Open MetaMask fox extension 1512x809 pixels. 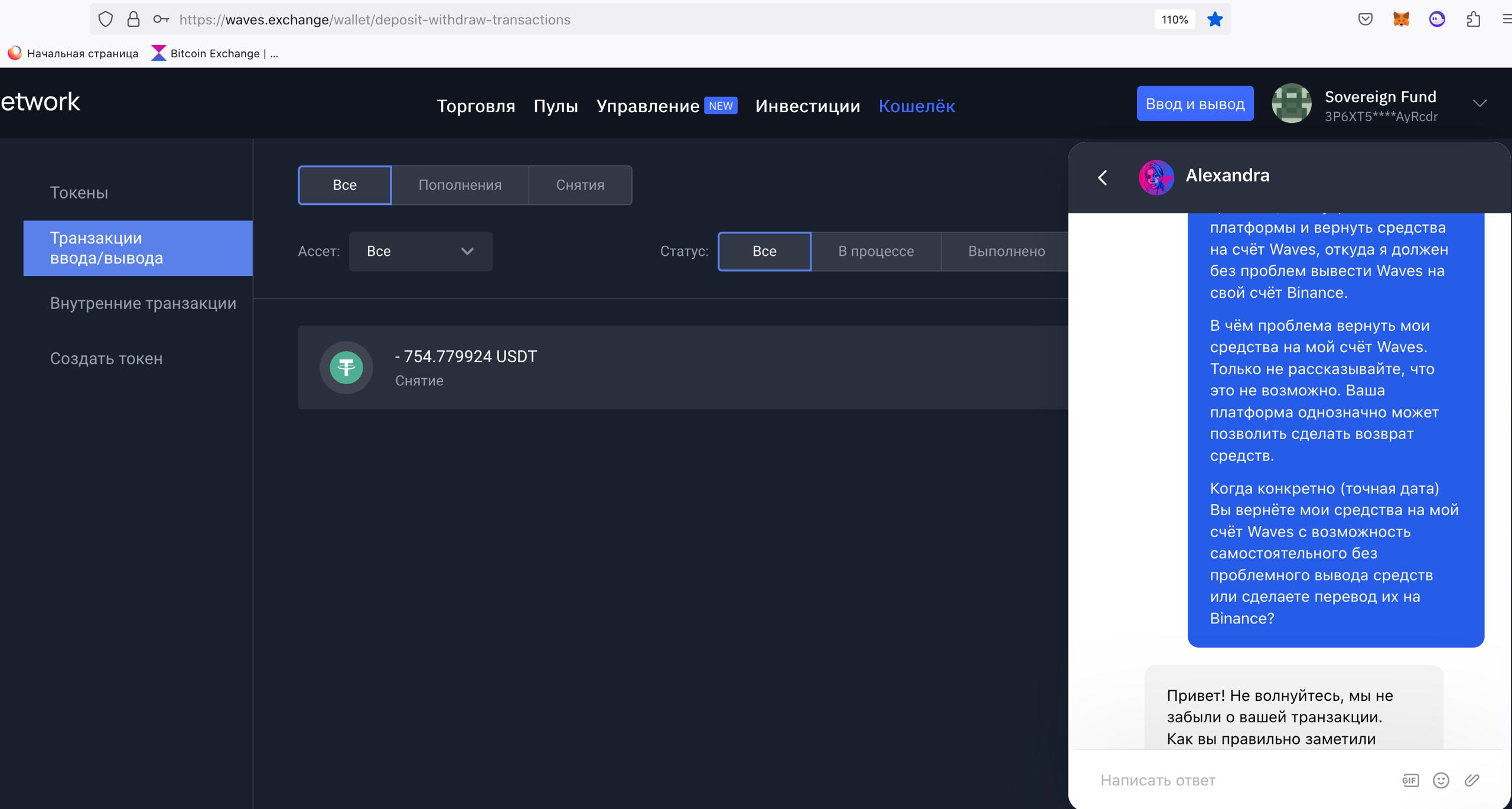click(1401, 20)
